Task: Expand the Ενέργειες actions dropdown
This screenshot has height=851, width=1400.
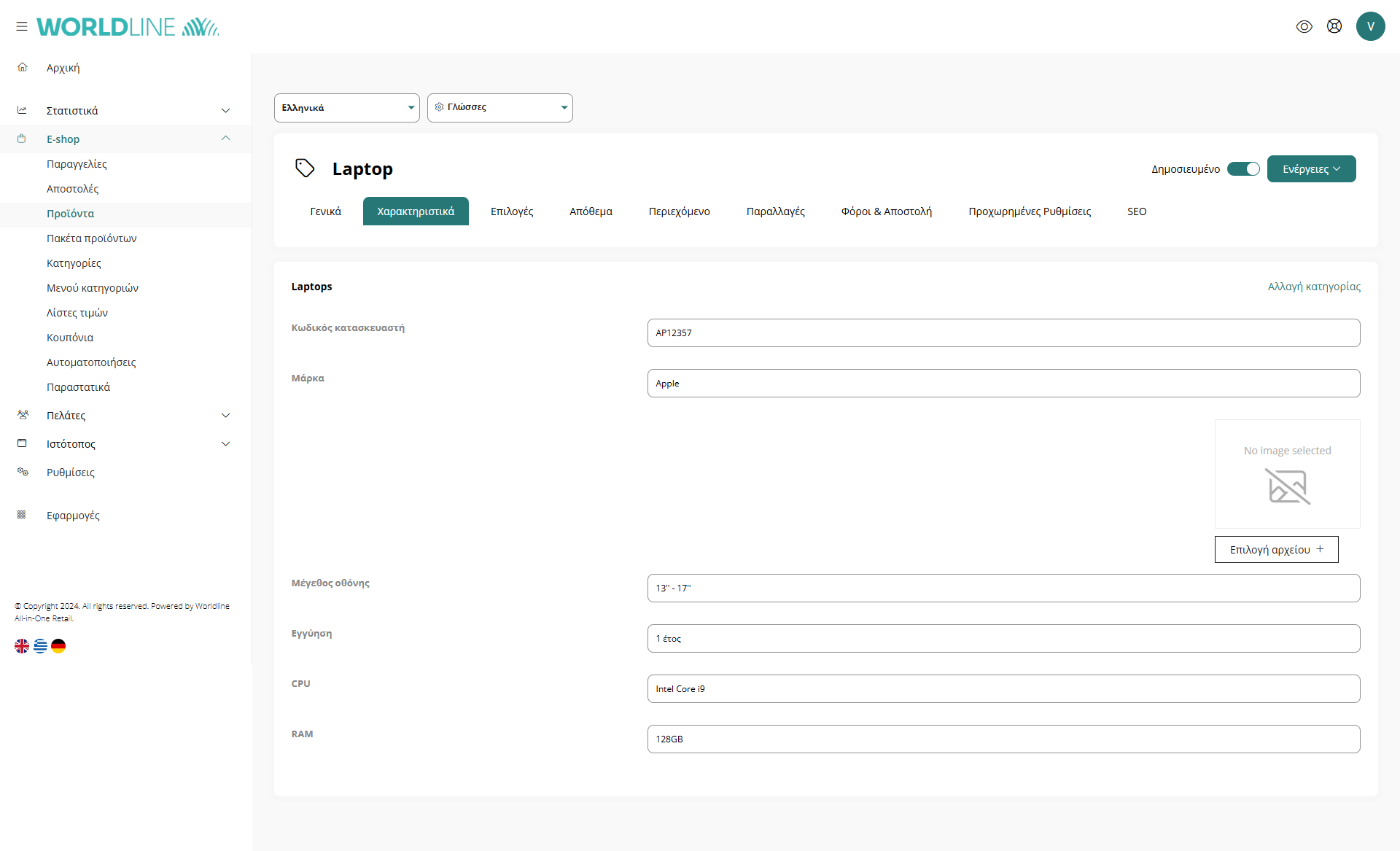Action: click(1311, 169)
